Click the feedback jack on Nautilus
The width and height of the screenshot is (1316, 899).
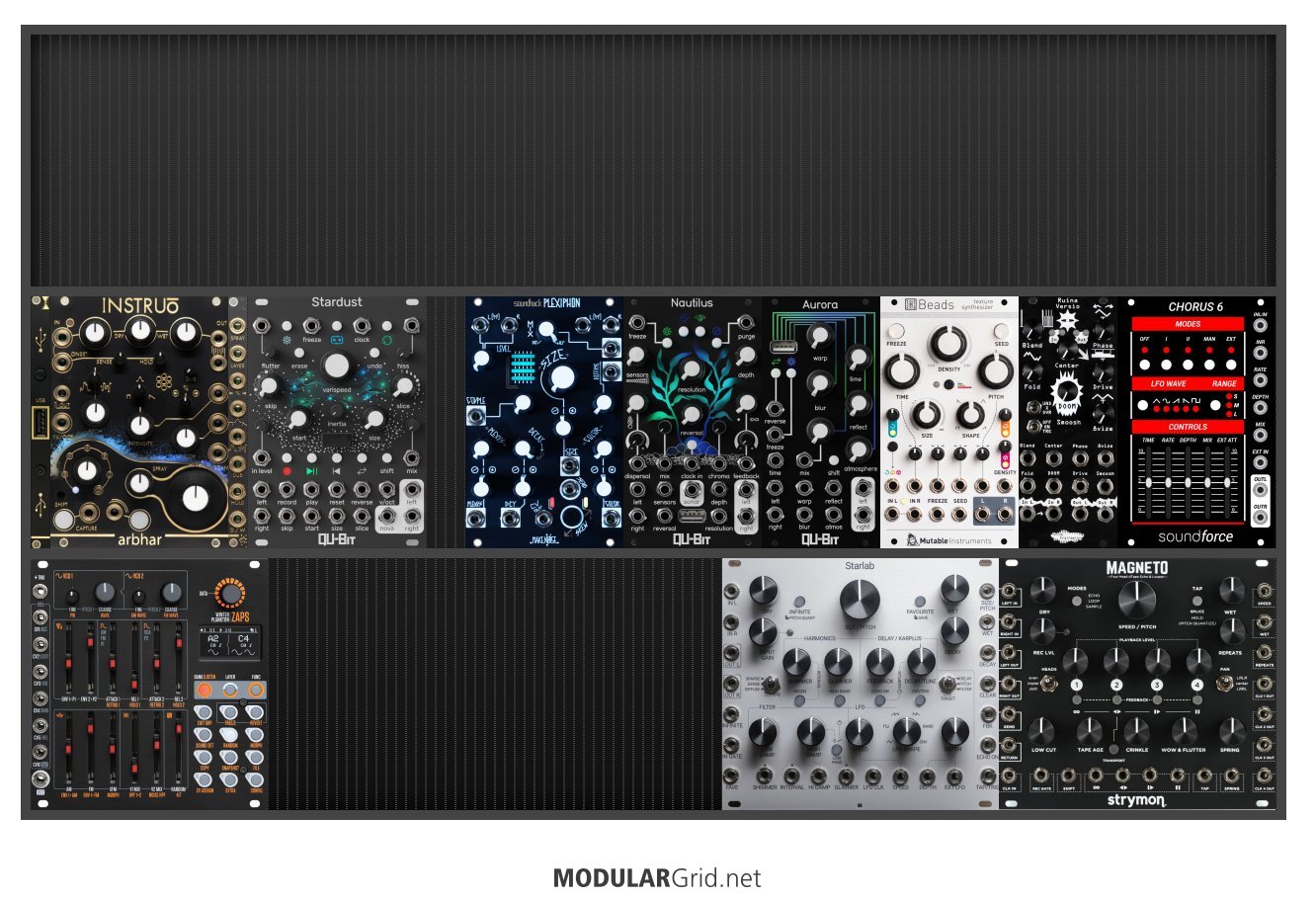[747, 462]
